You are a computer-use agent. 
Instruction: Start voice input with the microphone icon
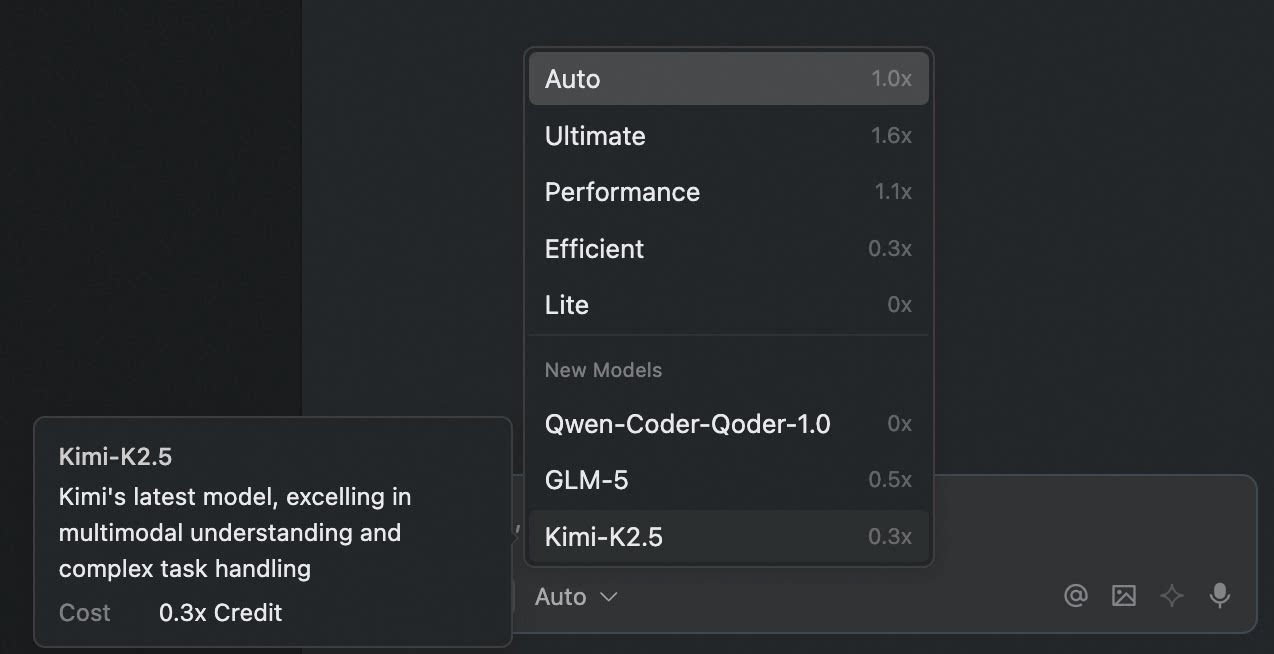(1219, 596)
